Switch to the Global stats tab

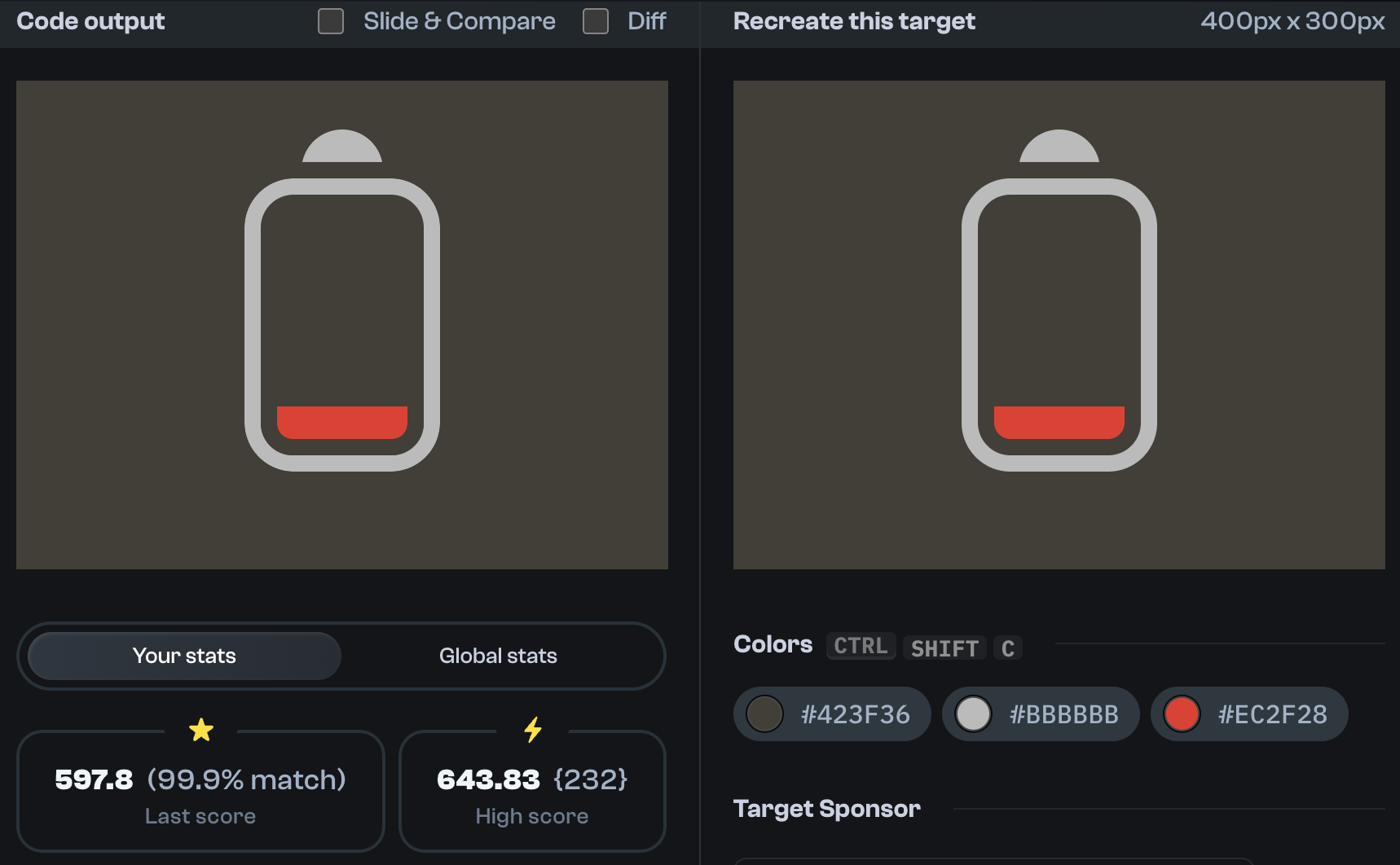tap(498, 656)
